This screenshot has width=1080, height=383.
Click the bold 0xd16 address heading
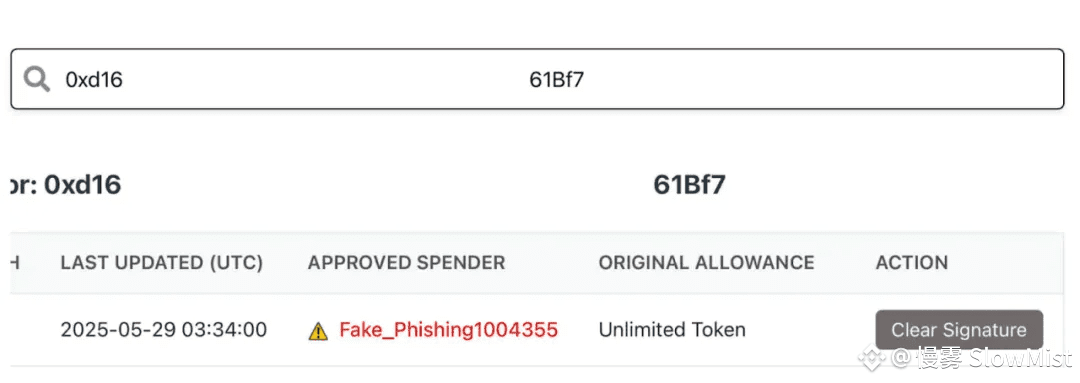[x=83, y=185]
